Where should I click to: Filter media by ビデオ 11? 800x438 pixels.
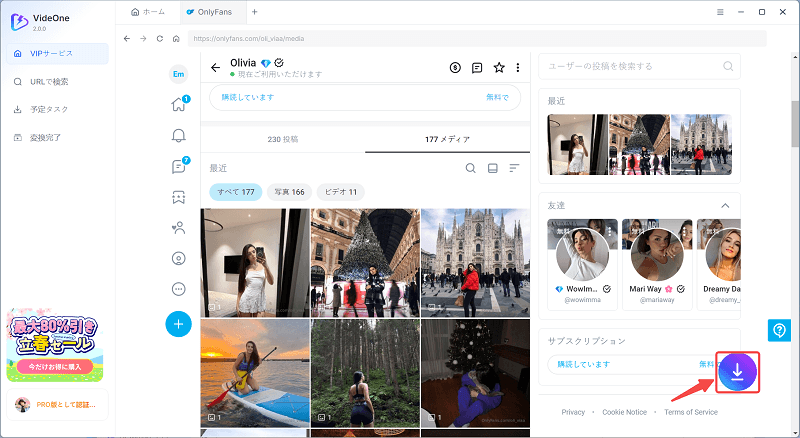pyautogui.click(x=341, y=191)
